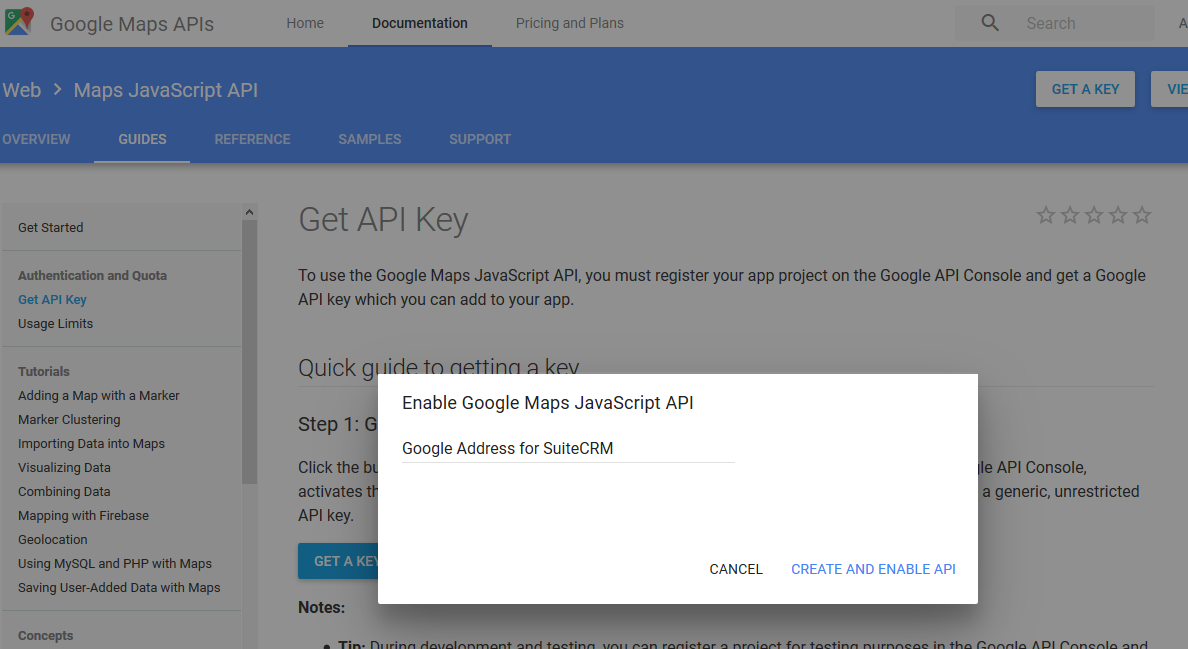
Task: Open Saving User-Added Data with Maps
Action: [x=119, y=588]
